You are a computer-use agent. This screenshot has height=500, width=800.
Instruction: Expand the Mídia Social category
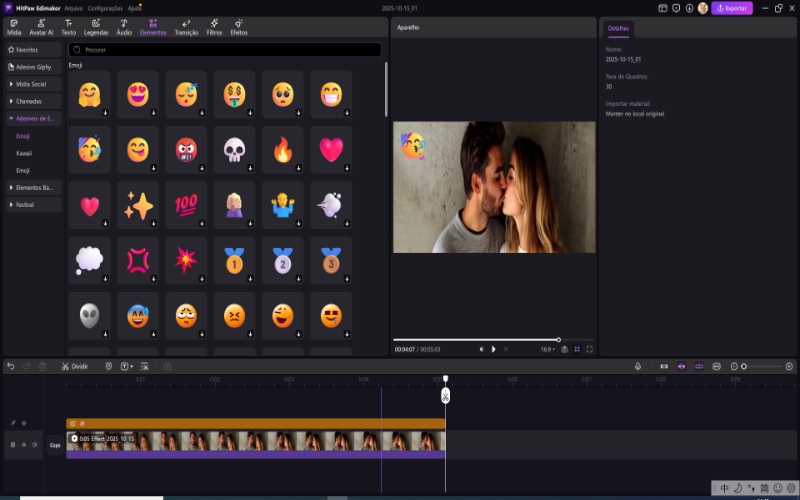(33, 84)
